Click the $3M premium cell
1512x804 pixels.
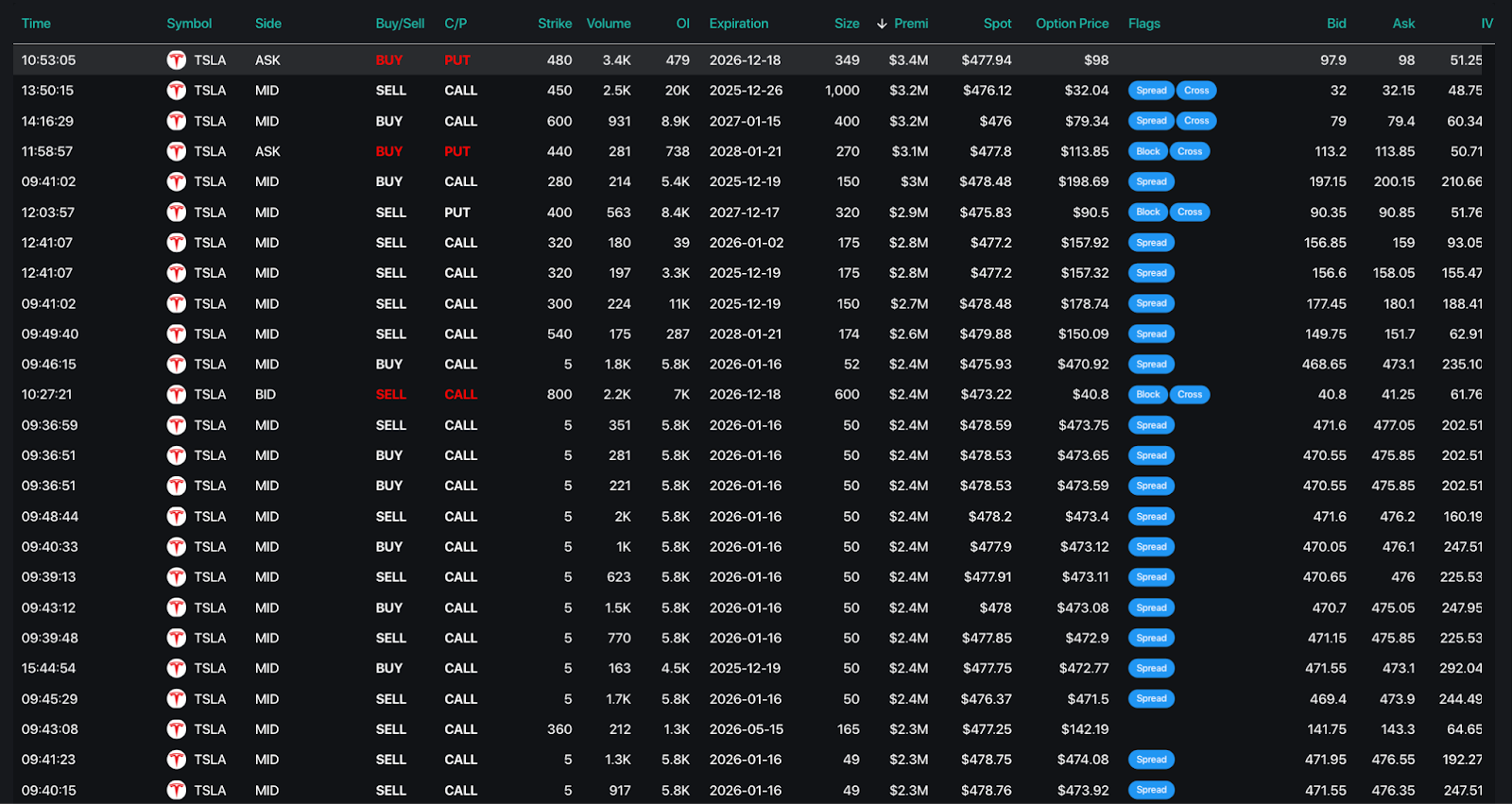pos(914,181)
